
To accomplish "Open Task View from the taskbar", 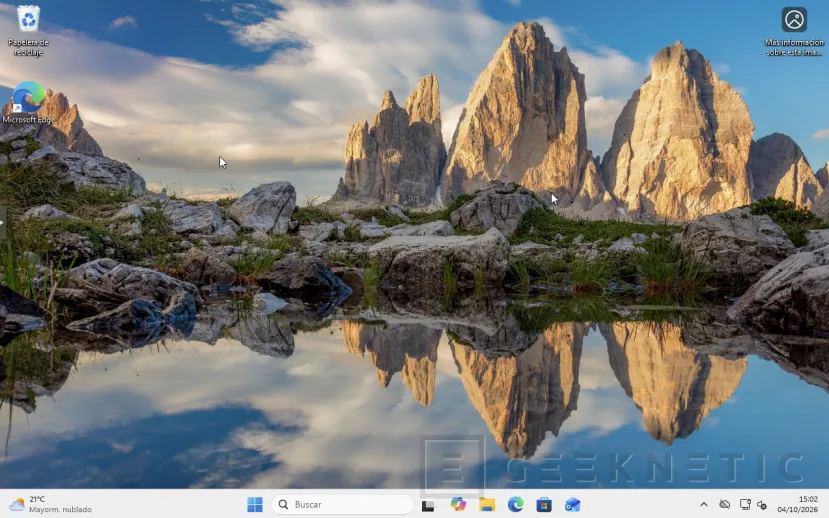I will tap(428, 505).
